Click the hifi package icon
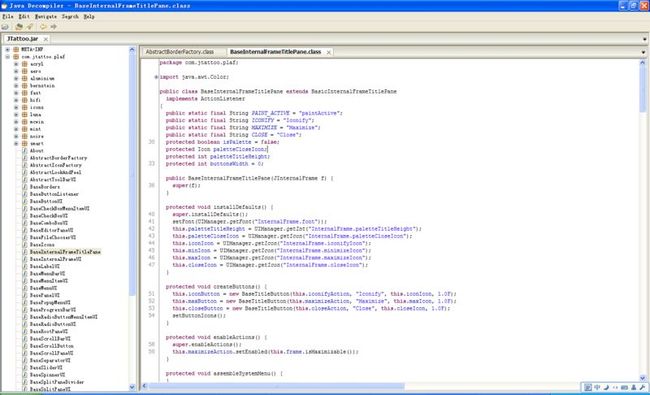Screen dimensions: 650x395 (x=24, y=100)
